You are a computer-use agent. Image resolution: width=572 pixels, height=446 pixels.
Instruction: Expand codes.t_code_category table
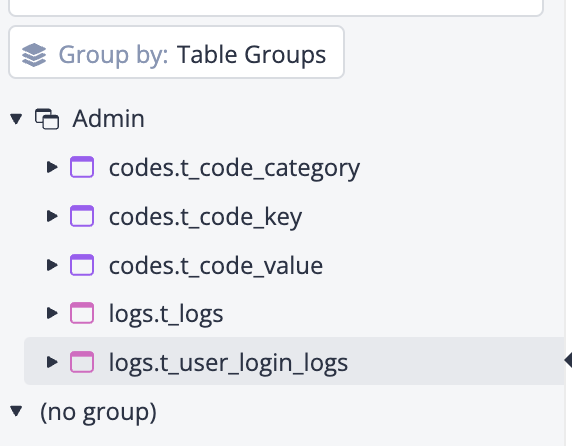53,167
